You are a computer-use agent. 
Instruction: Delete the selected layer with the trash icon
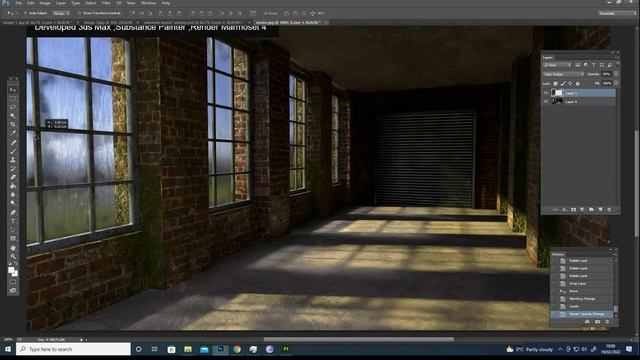point(609,209)
